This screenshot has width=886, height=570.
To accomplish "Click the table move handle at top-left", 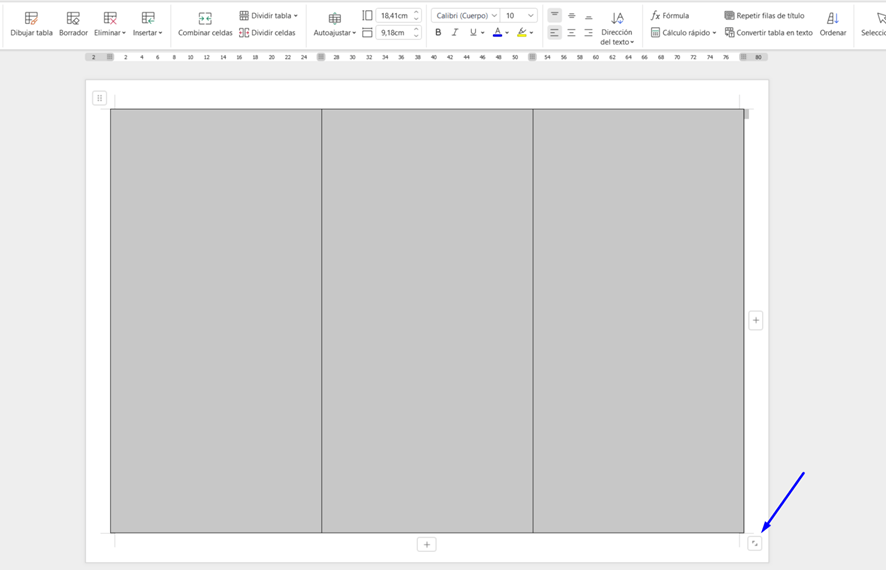I will (x=99, y=98).
